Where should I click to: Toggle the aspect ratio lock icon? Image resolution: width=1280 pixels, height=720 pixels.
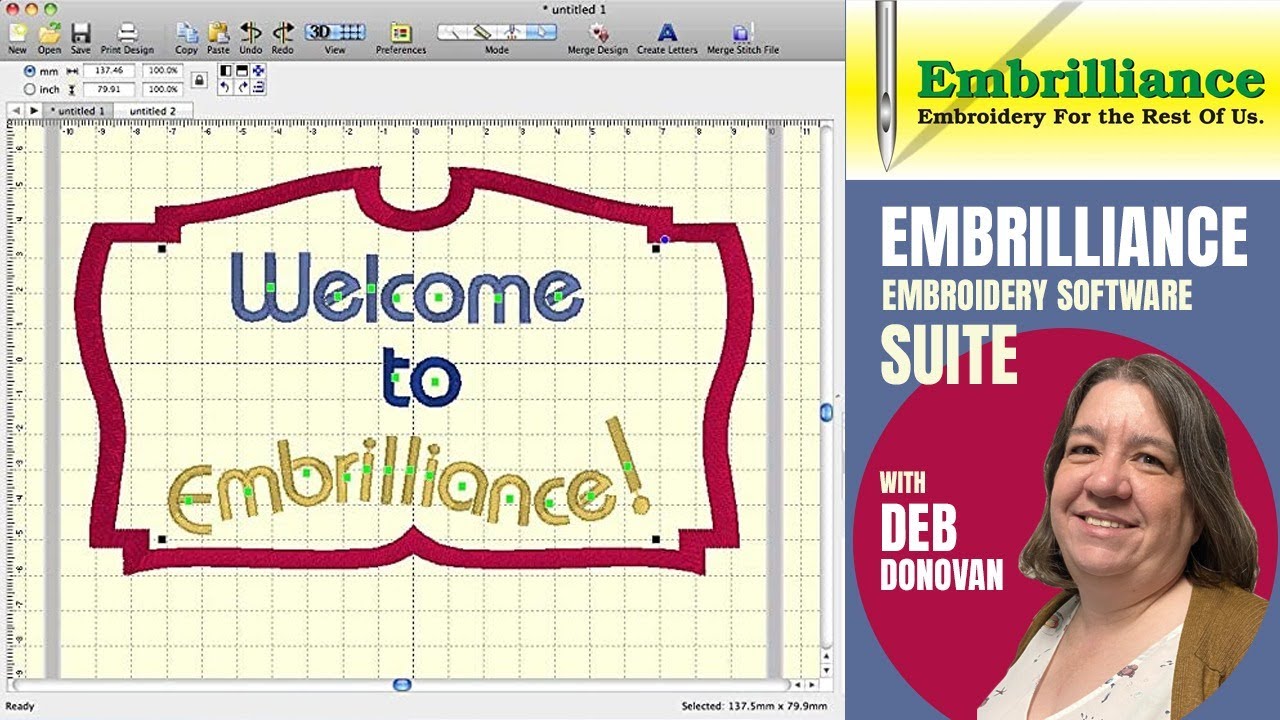point(199,80)
